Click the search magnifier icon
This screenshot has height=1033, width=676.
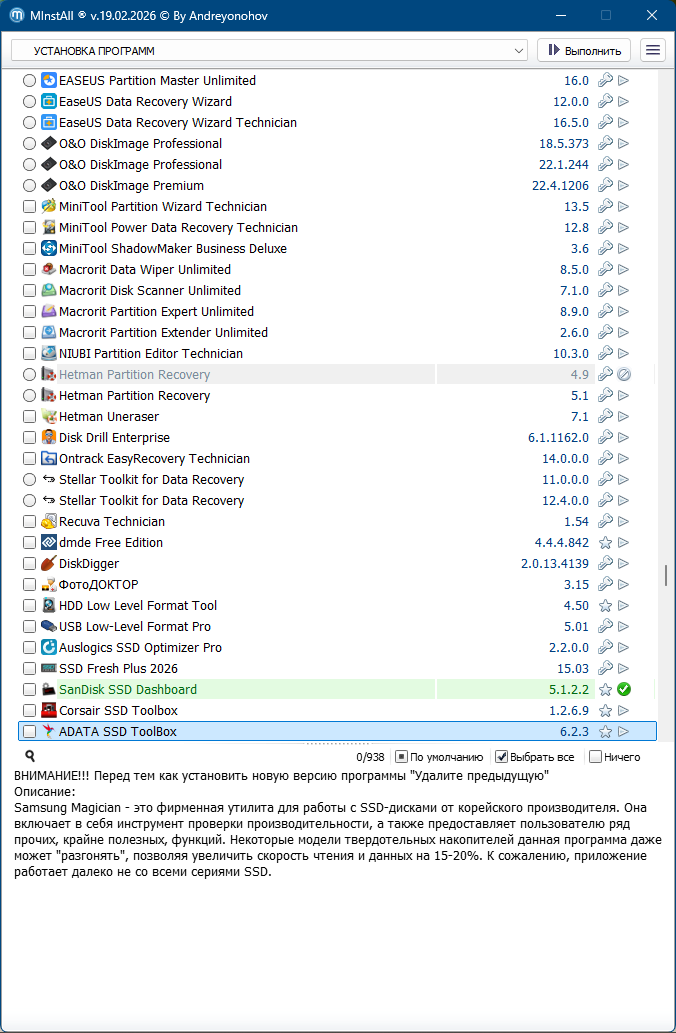[x=30, y=757]
